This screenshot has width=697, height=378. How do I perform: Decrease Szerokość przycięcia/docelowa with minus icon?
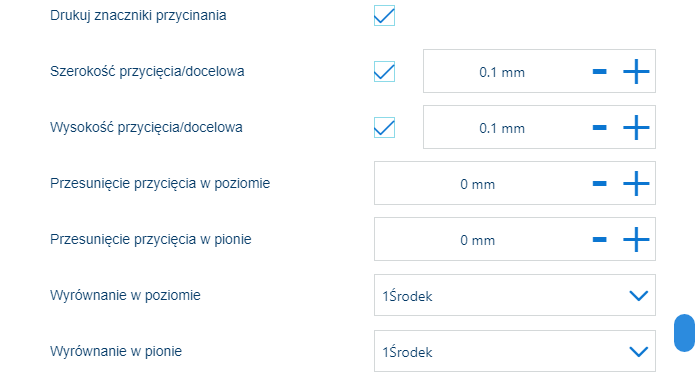[x=600, y=72]
